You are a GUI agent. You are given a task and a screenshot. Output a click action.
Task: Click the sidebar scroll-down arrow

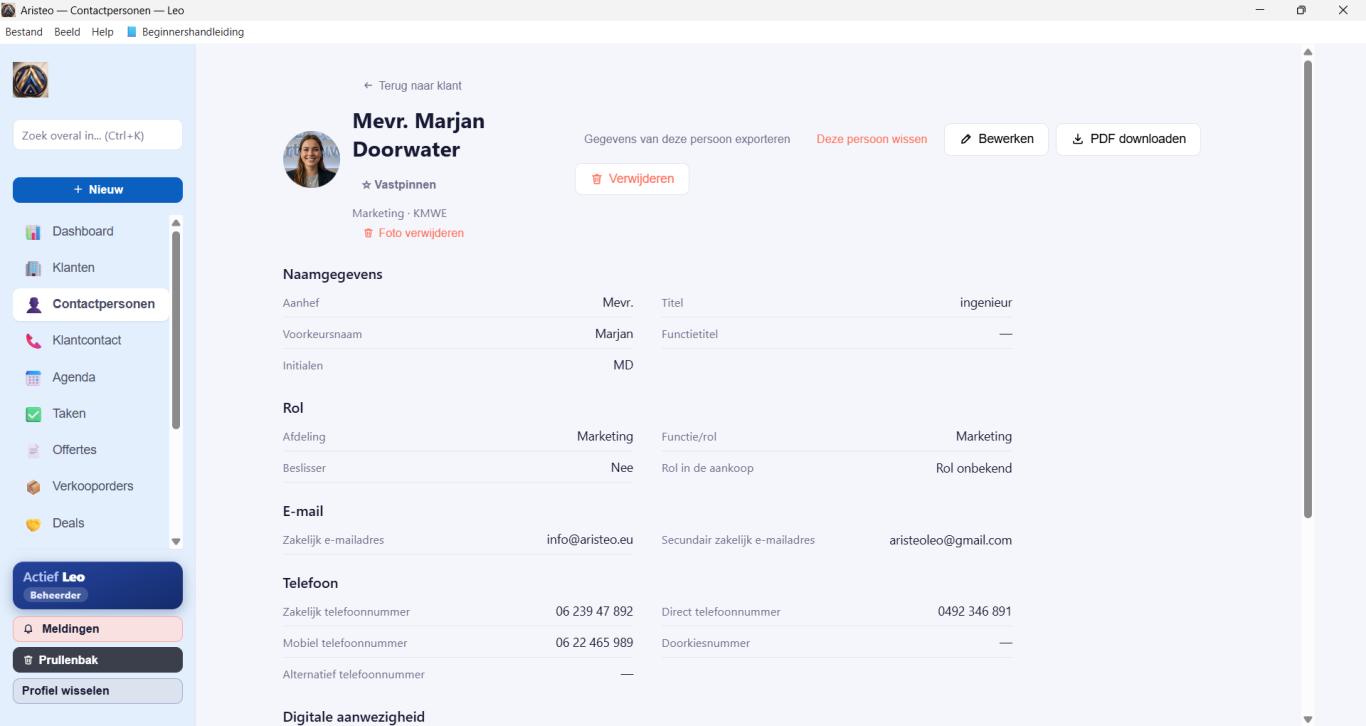pos(176,541)
